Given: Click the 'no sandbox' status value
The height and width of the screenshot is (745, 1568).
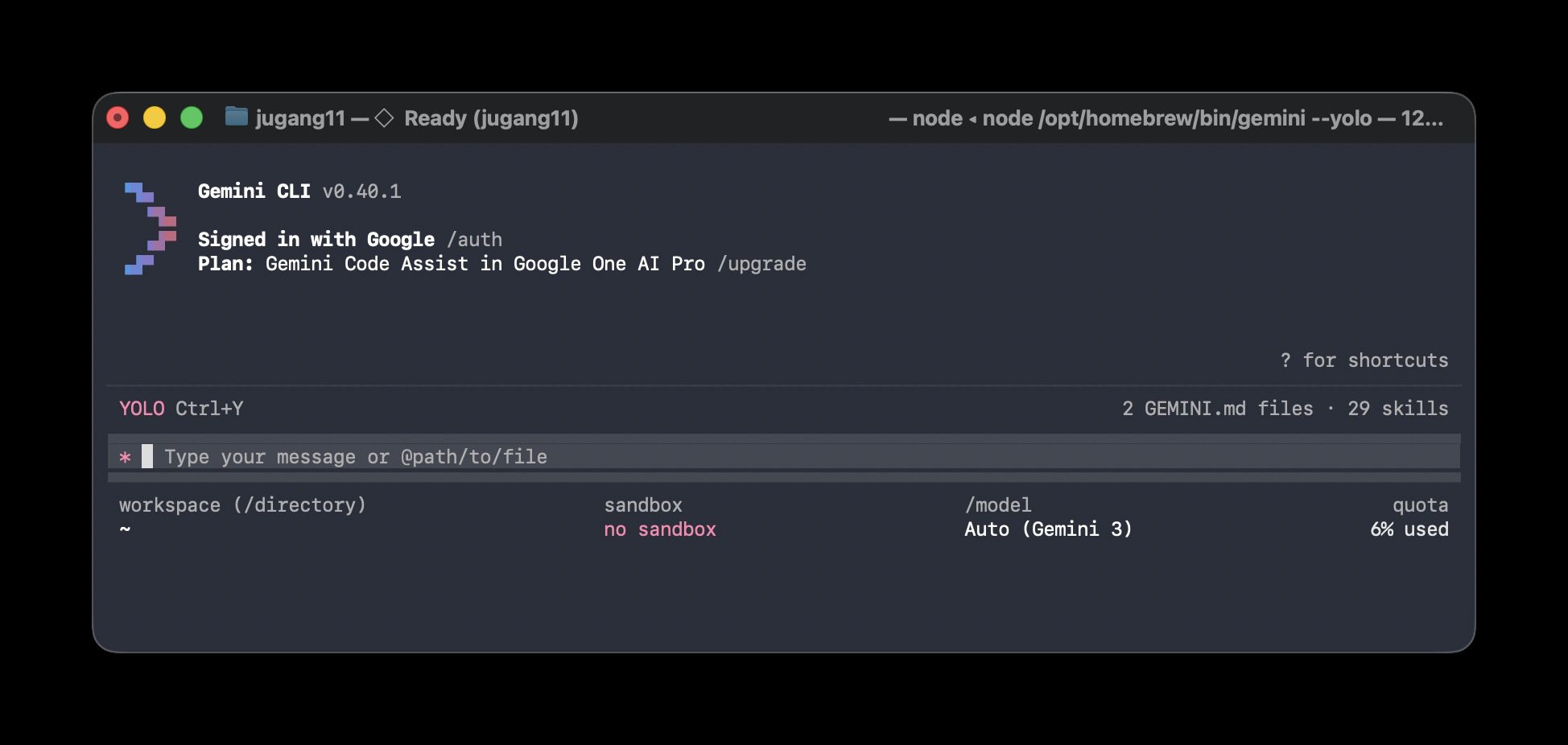Looking at the screenshot, I should 660,529.
